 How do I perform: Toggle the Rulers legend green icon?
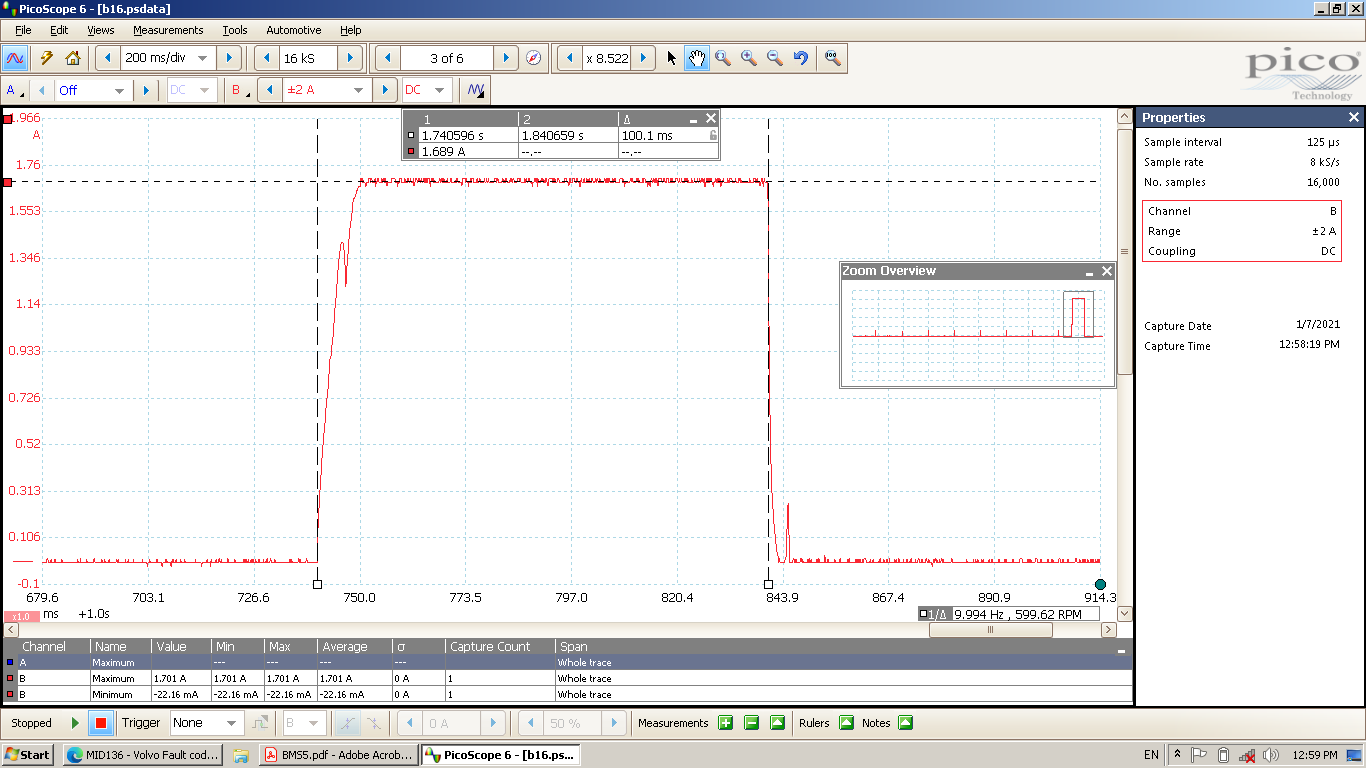pos(846,723)
